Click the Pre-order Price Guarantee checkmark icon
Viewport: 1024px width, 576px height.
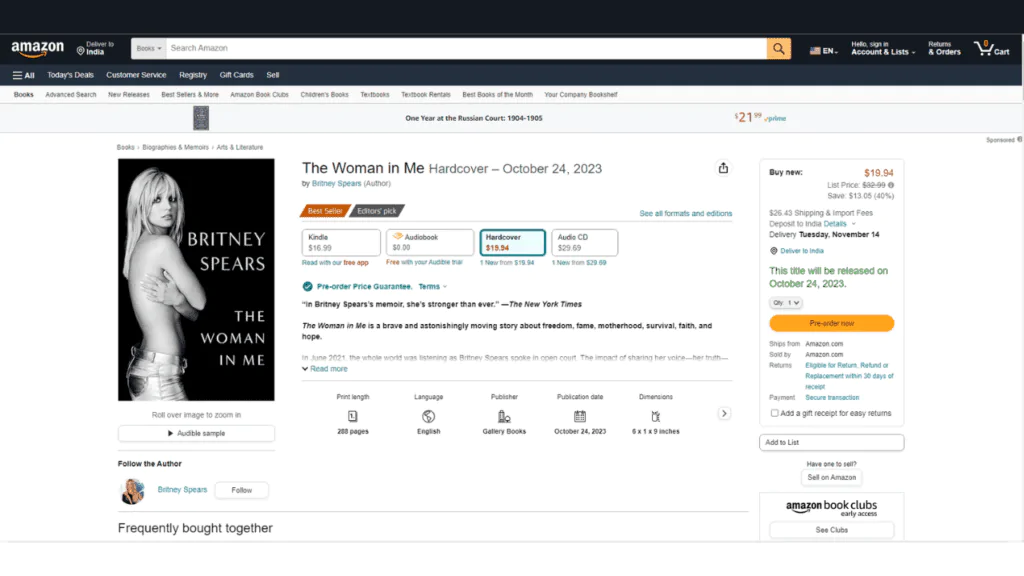(x=308, y=286)
